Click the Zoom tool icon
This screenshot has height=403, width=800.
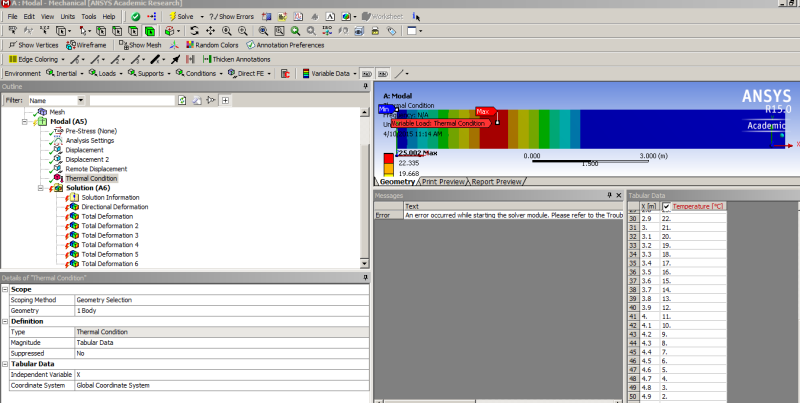[227, 31]
